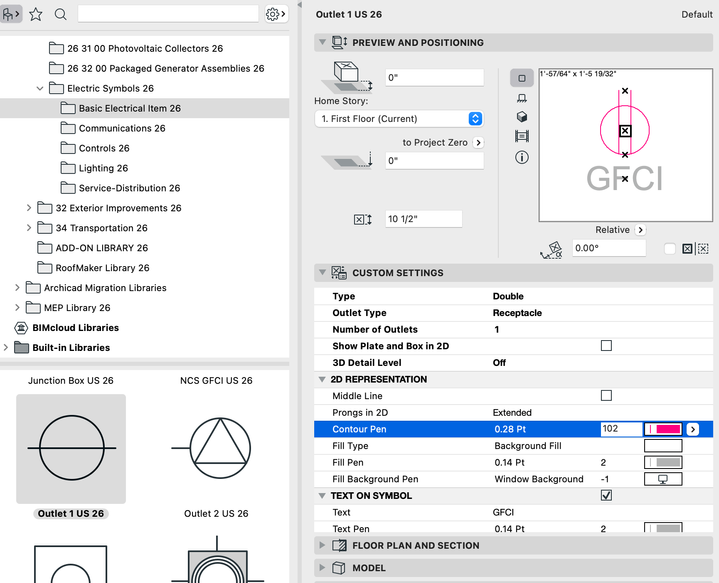Select the 2D symbol preview icon
The height and width of the screenshot is (583, 719).
tap(521, 78)
